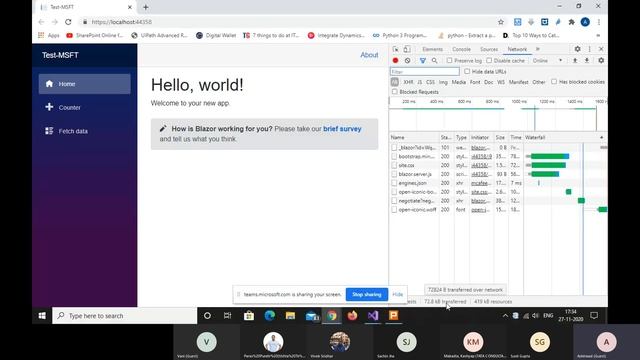Select the inspect element picker icon in DevTools
The height and width of the screenshot is (360, 640).
tap(395, 49)
